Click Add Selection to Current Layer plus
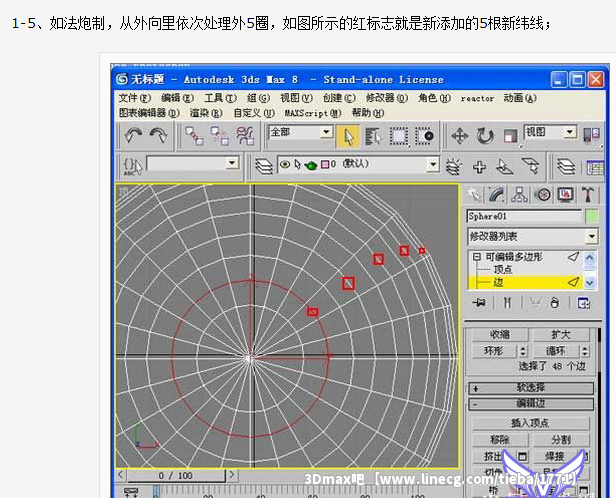 coord(479,167)
